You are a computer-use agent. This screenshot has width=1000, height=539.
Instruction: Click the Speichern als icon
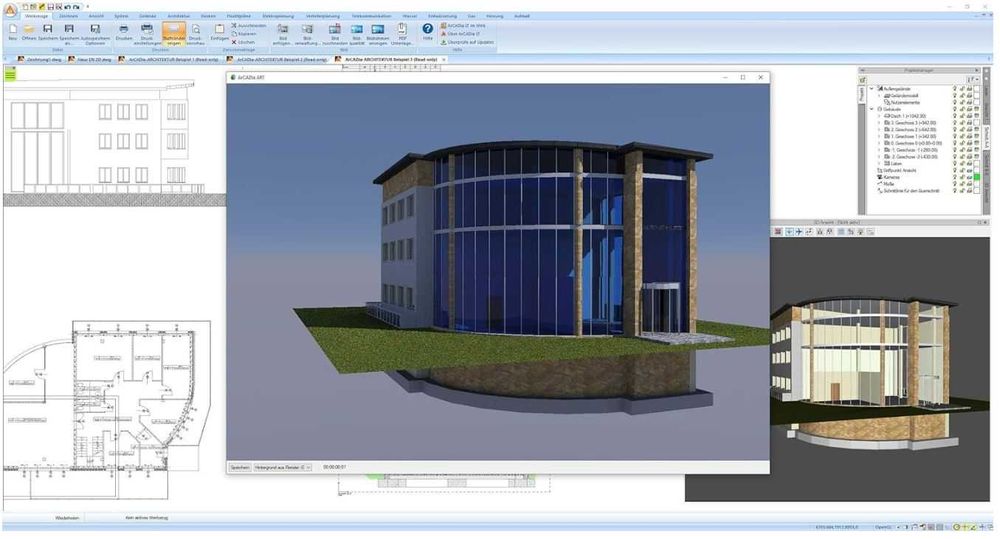[x=69, y=33]
